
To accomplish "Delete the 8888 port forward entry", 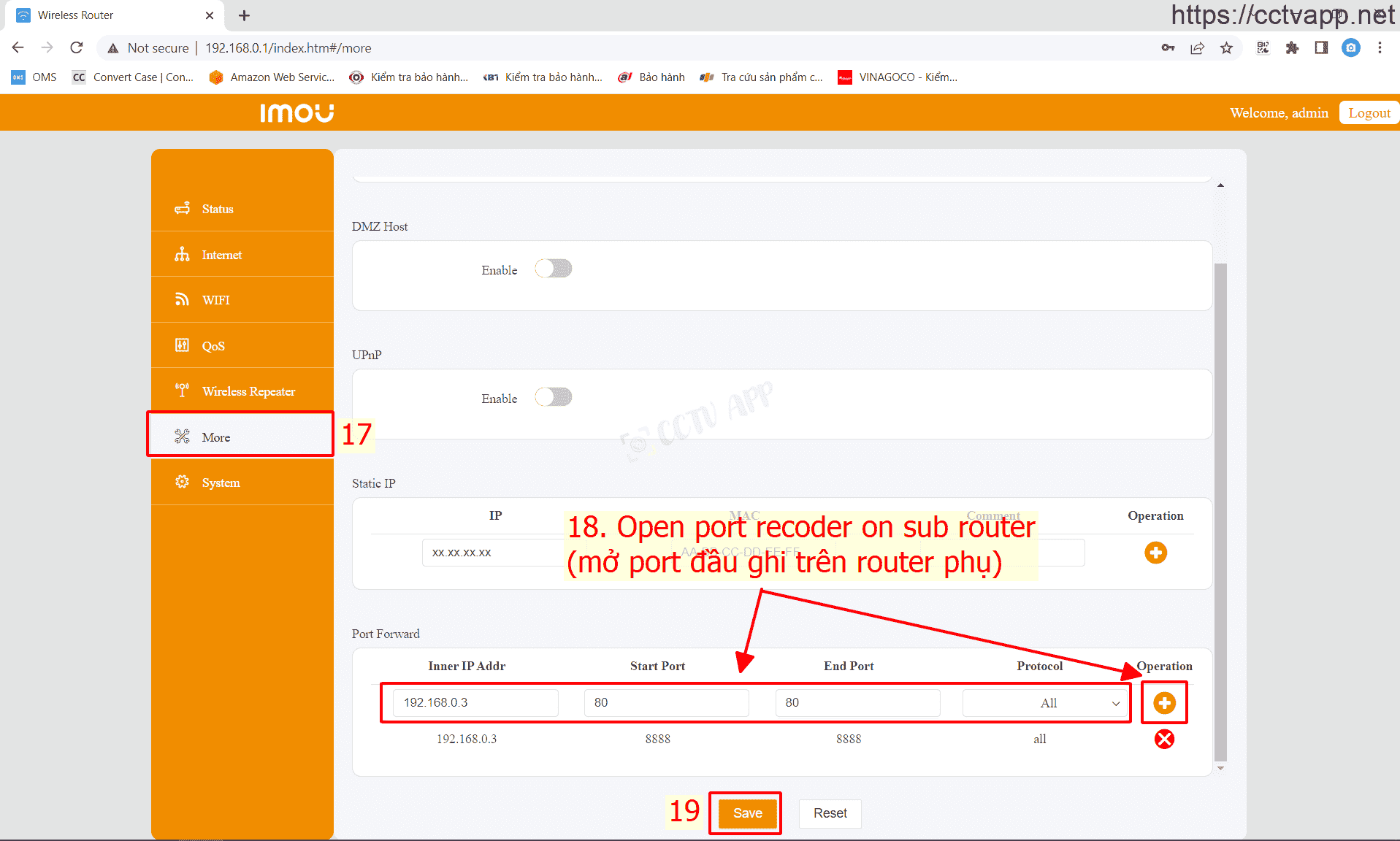I will pyautogui.click(x=1164, y=740).
